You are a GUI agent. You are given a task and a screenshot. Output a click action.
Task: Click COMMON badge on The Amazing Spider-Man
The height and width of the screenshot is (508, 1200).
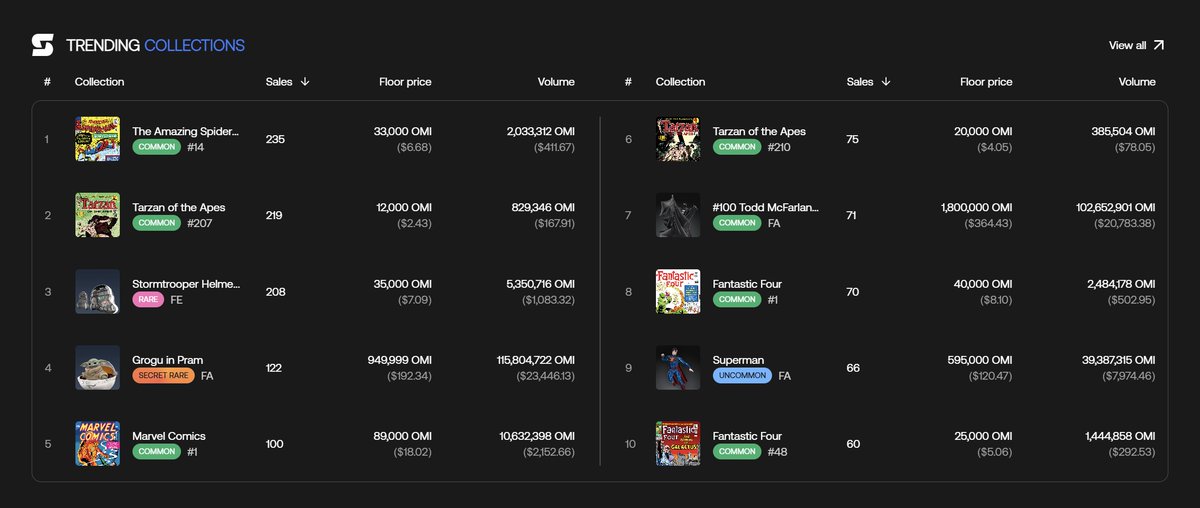pyautogui.click(x=156, y=147)
